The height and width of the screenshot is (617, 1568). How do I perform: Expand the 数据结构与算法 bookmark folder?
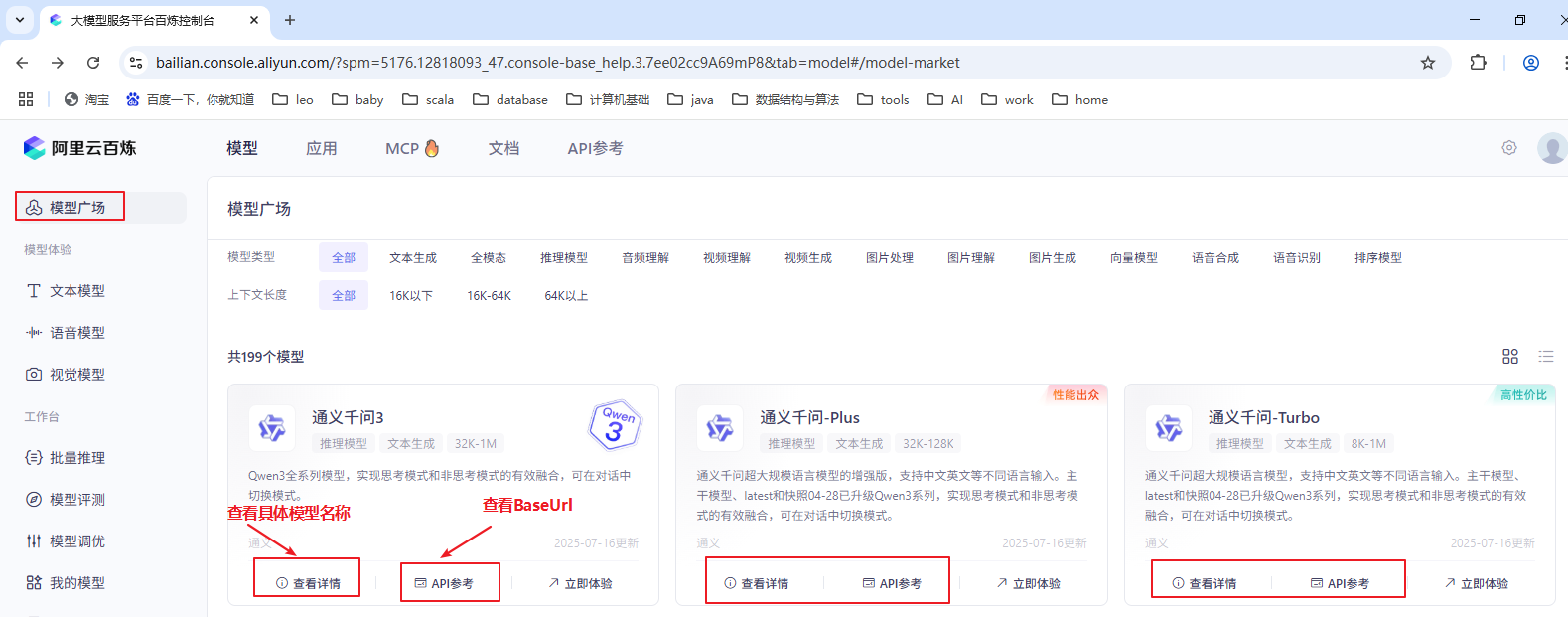click(785, 99)
